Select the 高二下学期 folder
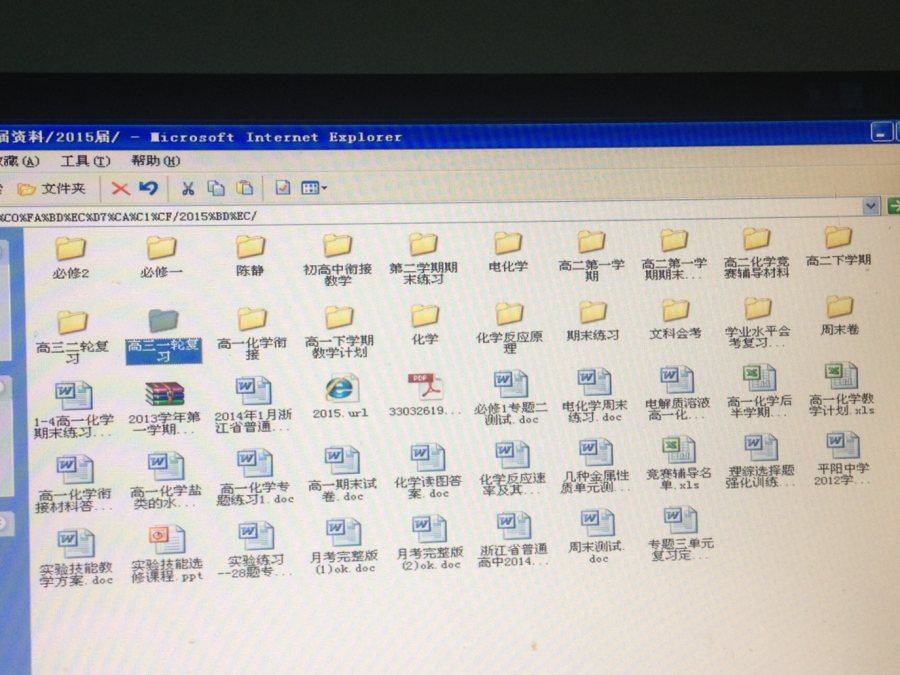Image resolution: width=900 pixels, height=675 pixels. pyautogui.click(x=839, y=246)
